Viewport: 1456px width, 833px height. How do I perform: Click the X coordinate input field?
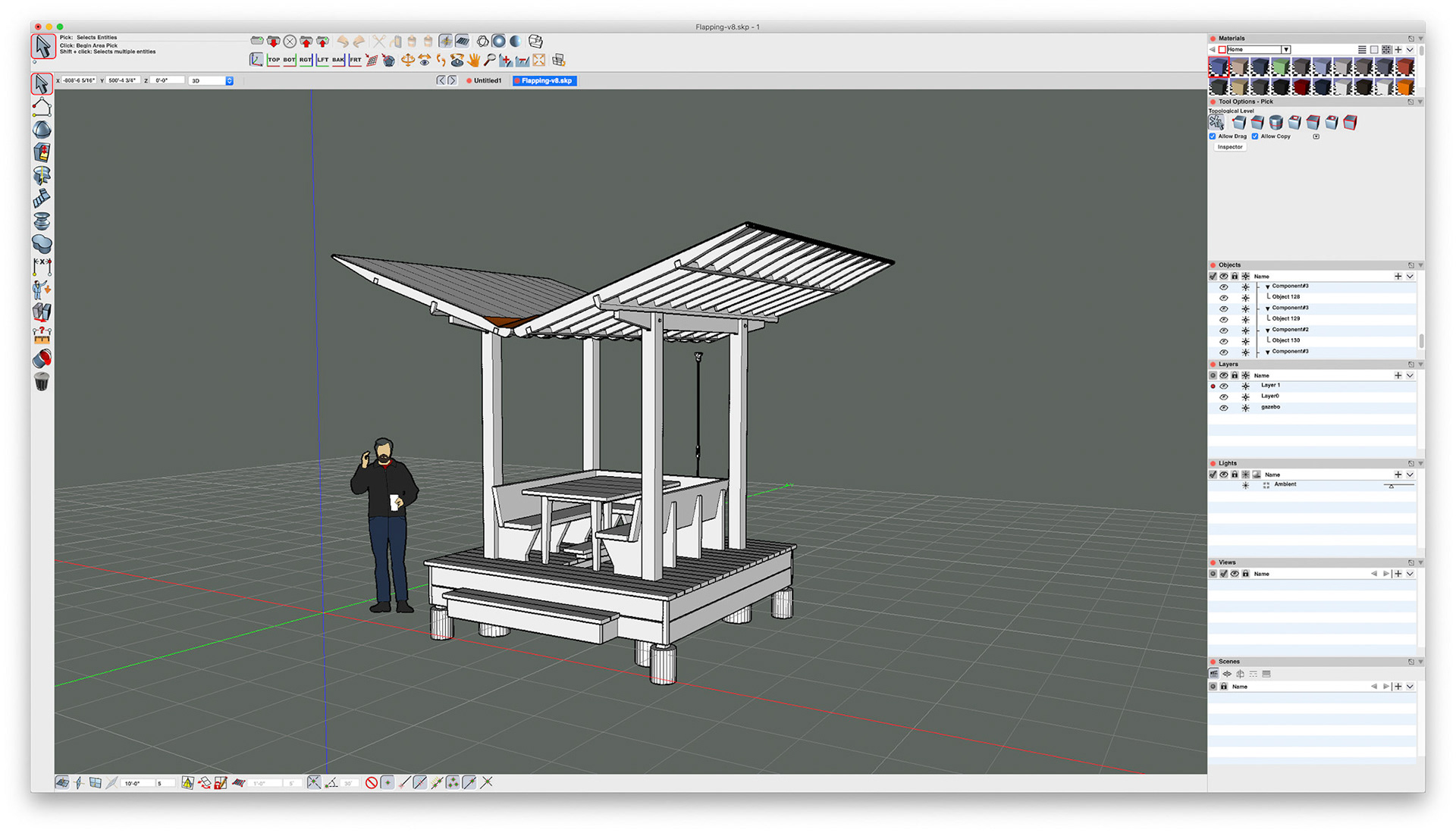tap(79, 80)
